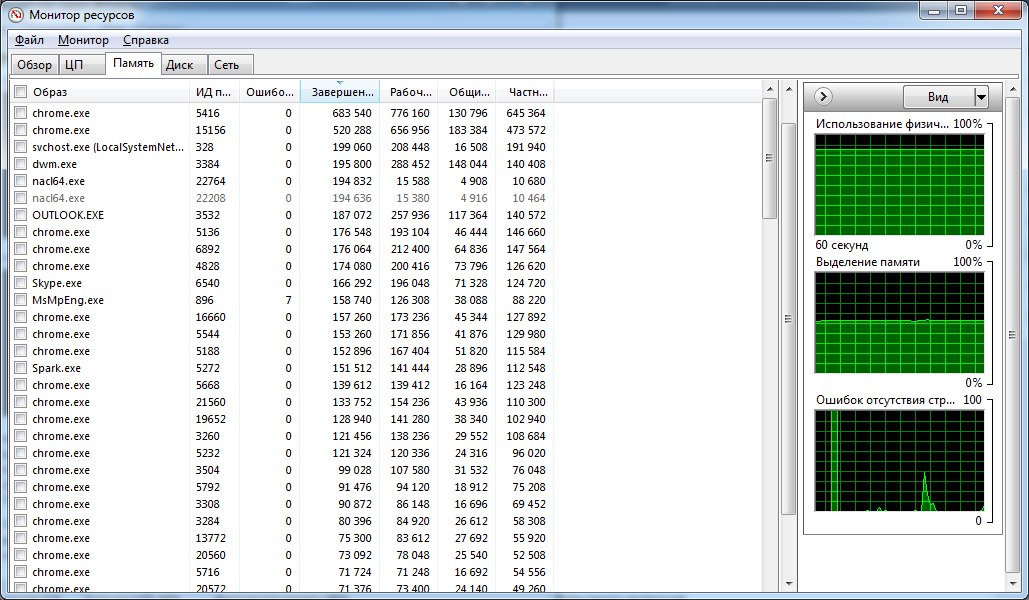Switch to the Обзор tab
This screenshot has width=1029, height=600.
[34, 64]
